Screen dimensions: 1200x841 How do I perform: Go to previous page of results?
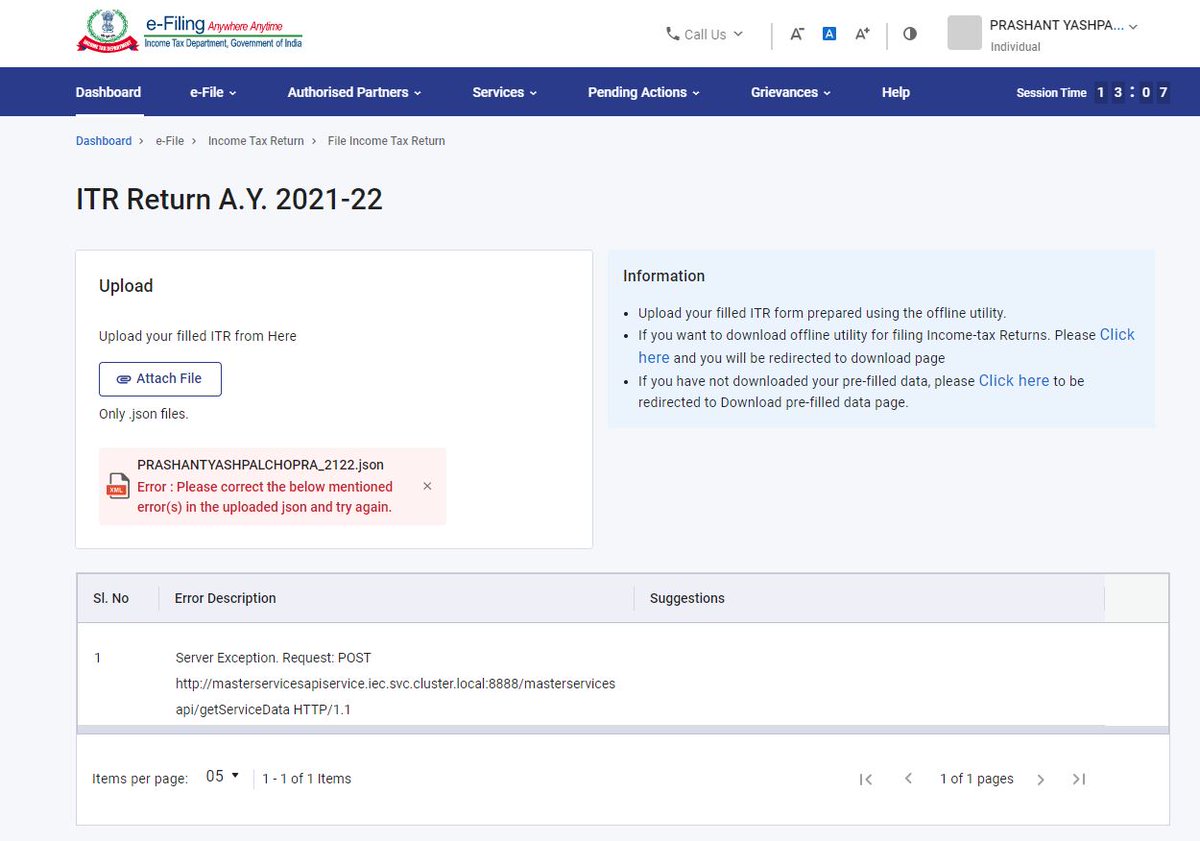908,779
